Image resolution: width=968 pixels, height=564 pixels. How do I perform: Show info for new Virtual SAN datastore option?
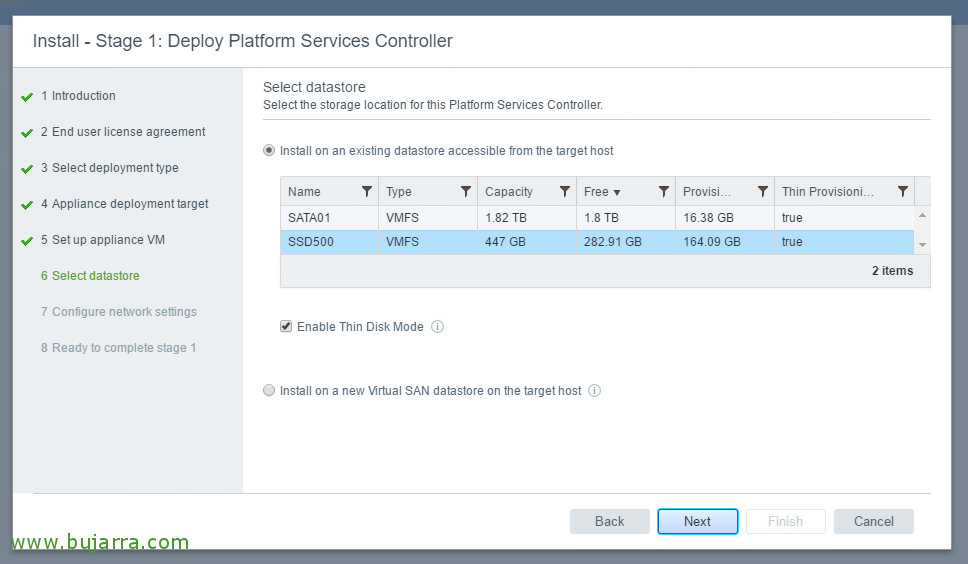pyautogui.click(x=595, y=391)
